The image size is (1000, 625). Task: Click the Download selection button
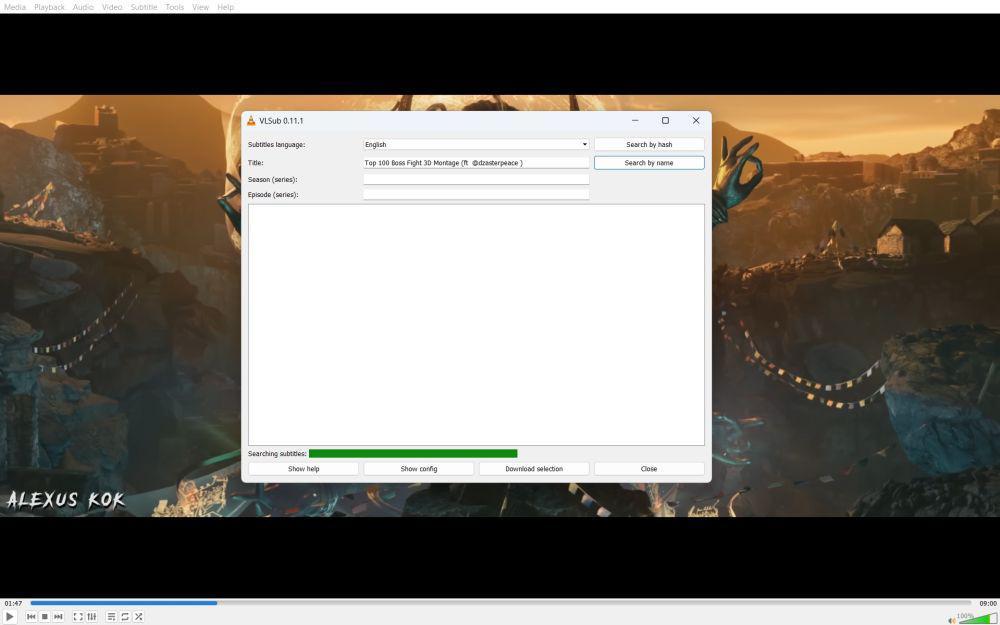click(534, 469)
